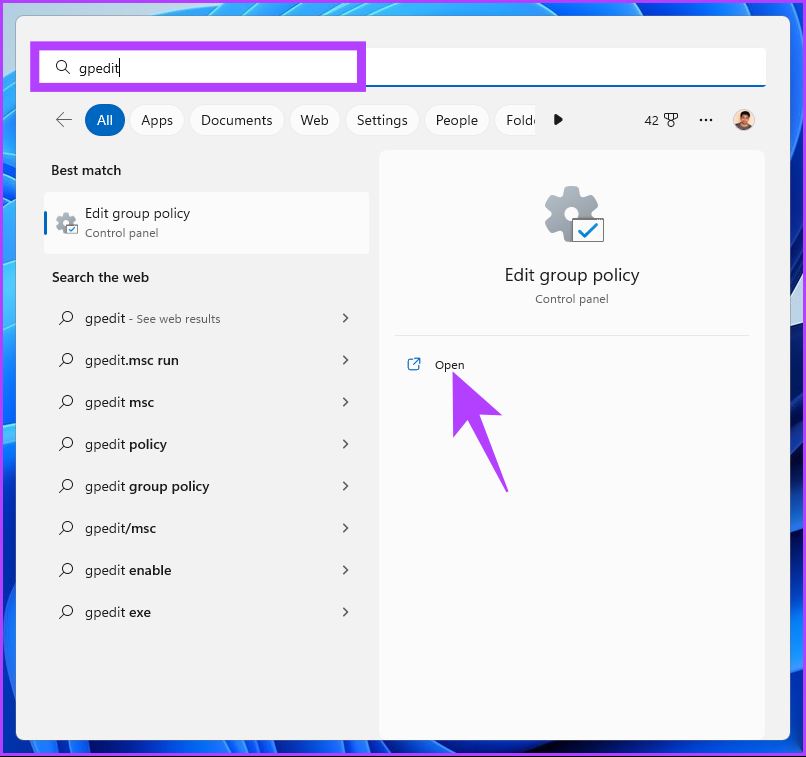Click the large Edit group policy icon

(573, 215)
